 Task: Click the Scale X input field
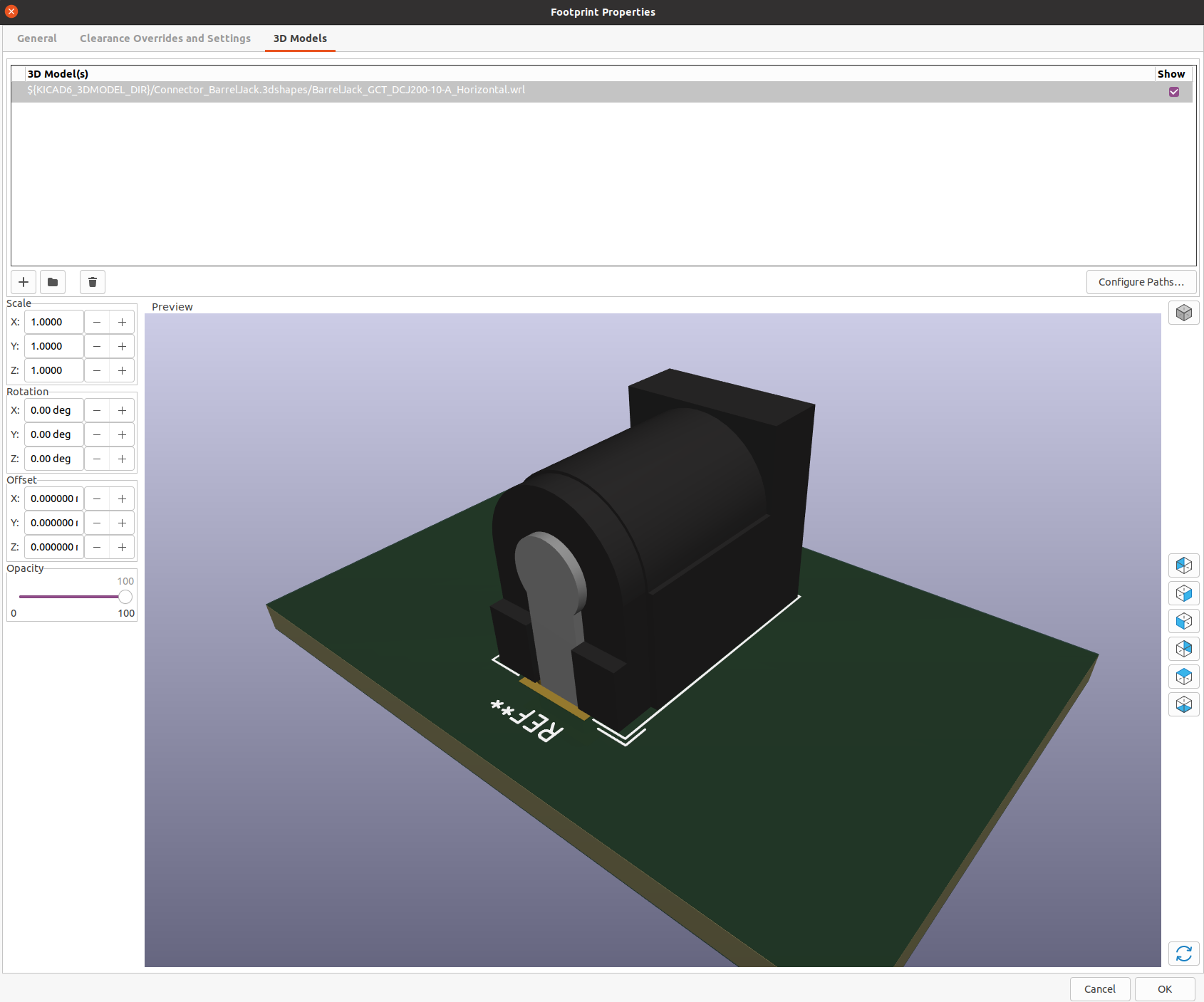point(54,322)
